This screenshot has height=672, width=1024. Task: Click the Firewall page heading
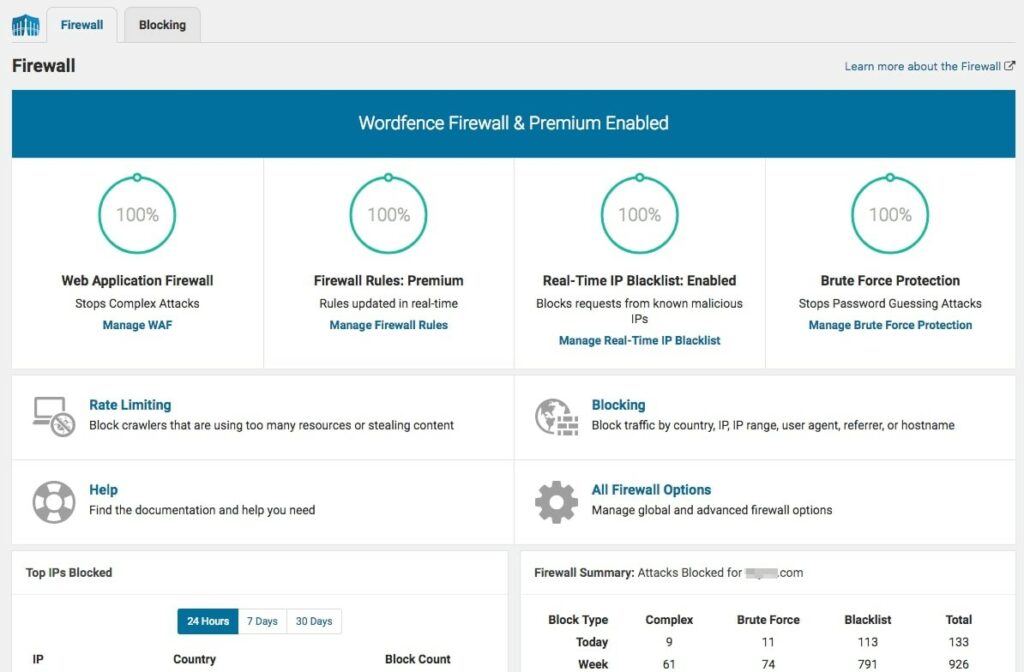[x=44, y=65]
